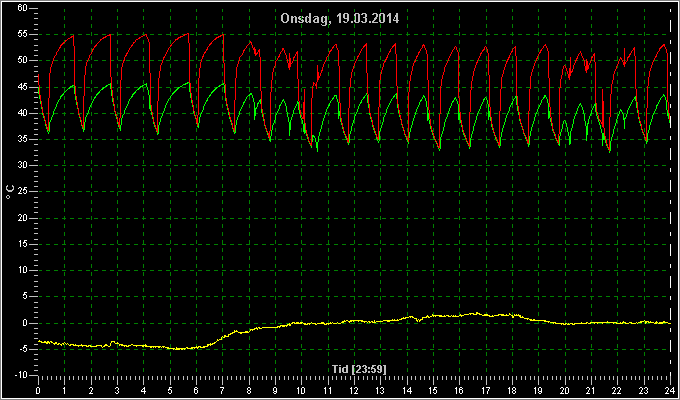680x400 pixels.
Task: Click the °C axis label
Action: coord(10,191)
